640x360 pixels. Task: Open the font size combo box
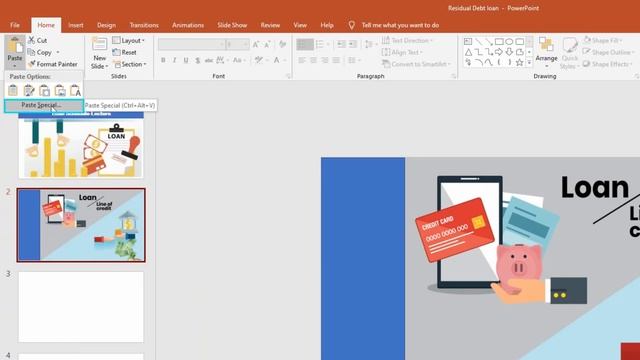(x=238, y=44)
